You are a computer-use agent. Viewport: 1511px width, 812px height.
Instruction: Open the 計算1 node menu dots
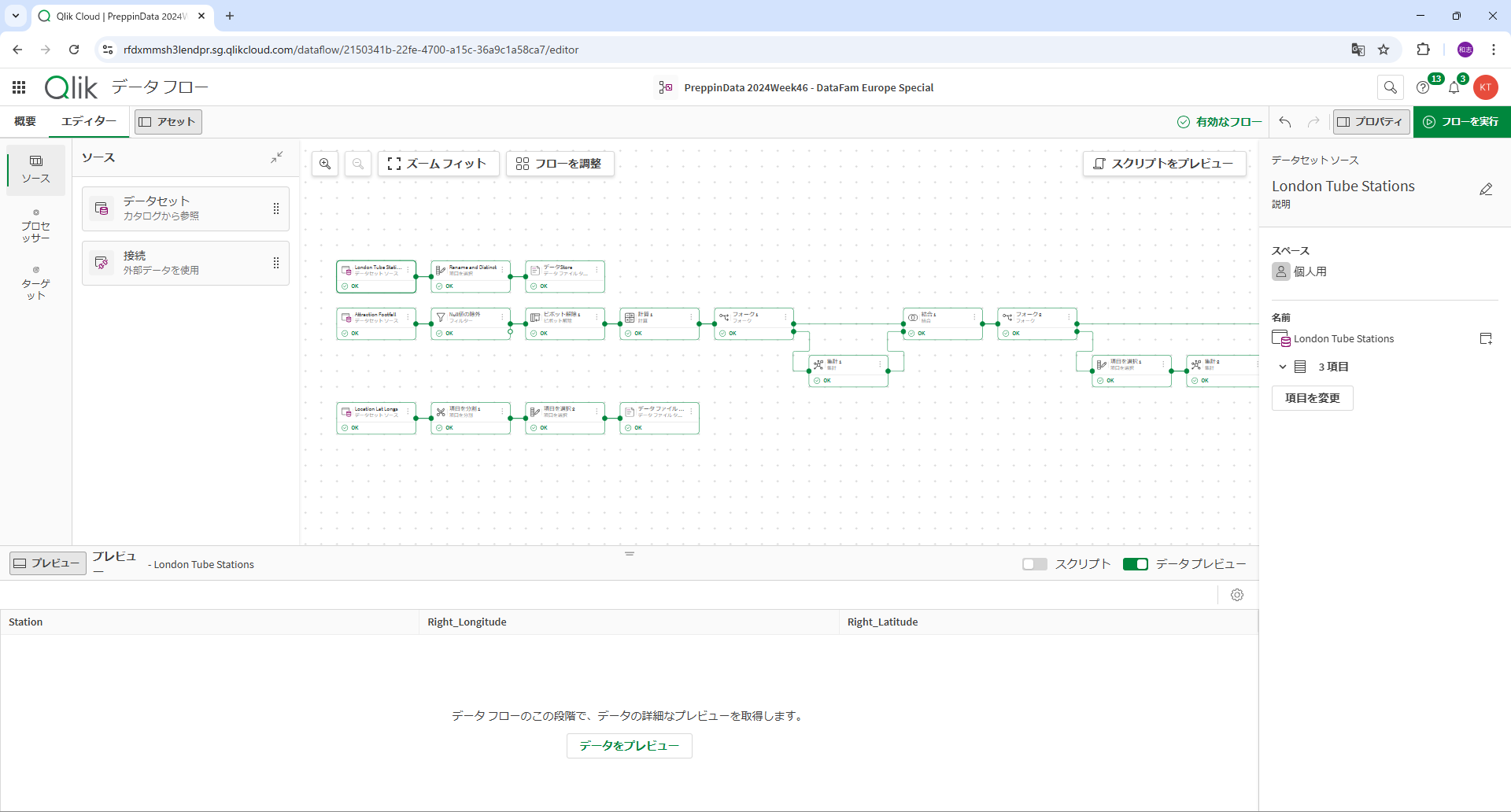(x=692, y=316)
